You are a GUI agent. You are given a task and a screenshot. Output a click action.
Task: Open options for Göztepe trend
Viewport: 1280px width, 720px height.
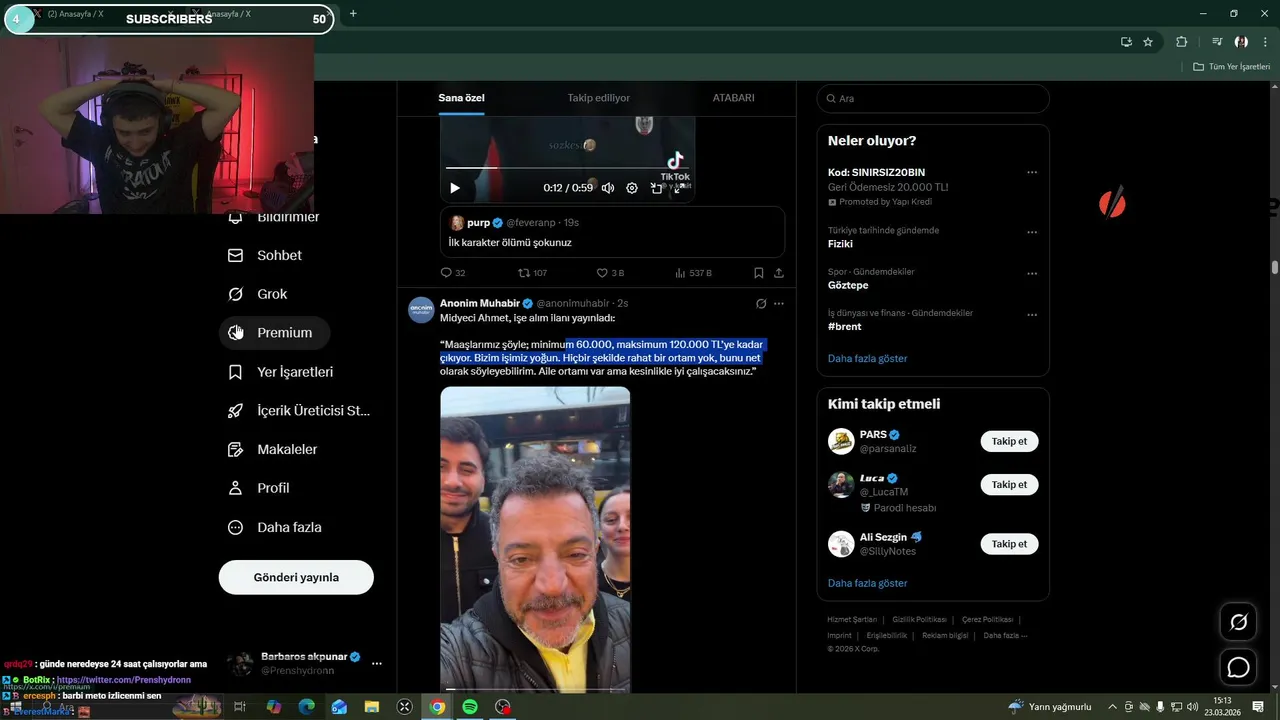coord(1032,273)
